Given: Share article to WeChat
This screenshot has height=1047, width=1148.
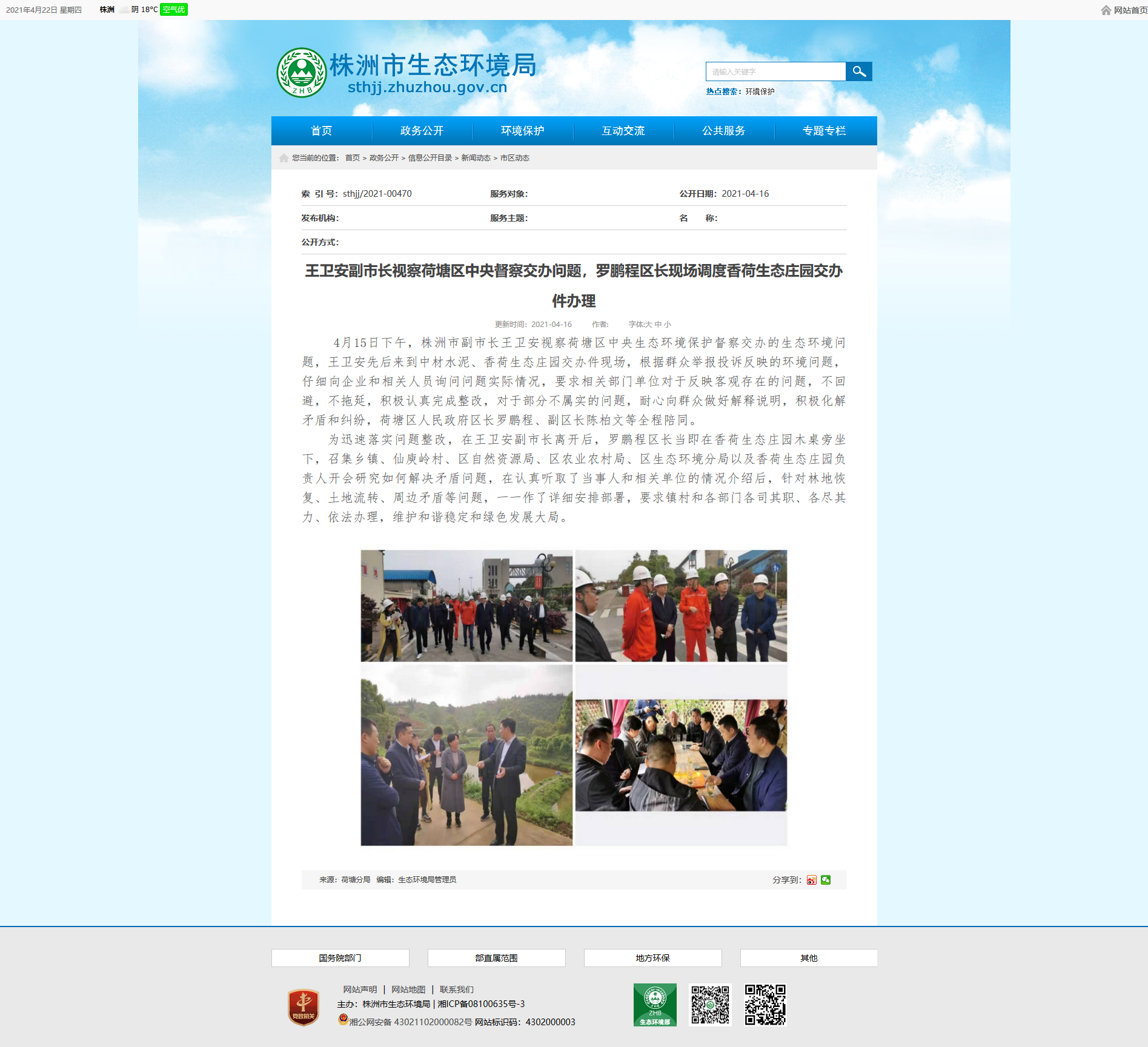Looking at the screenshot, I should [x=826, y=880].
